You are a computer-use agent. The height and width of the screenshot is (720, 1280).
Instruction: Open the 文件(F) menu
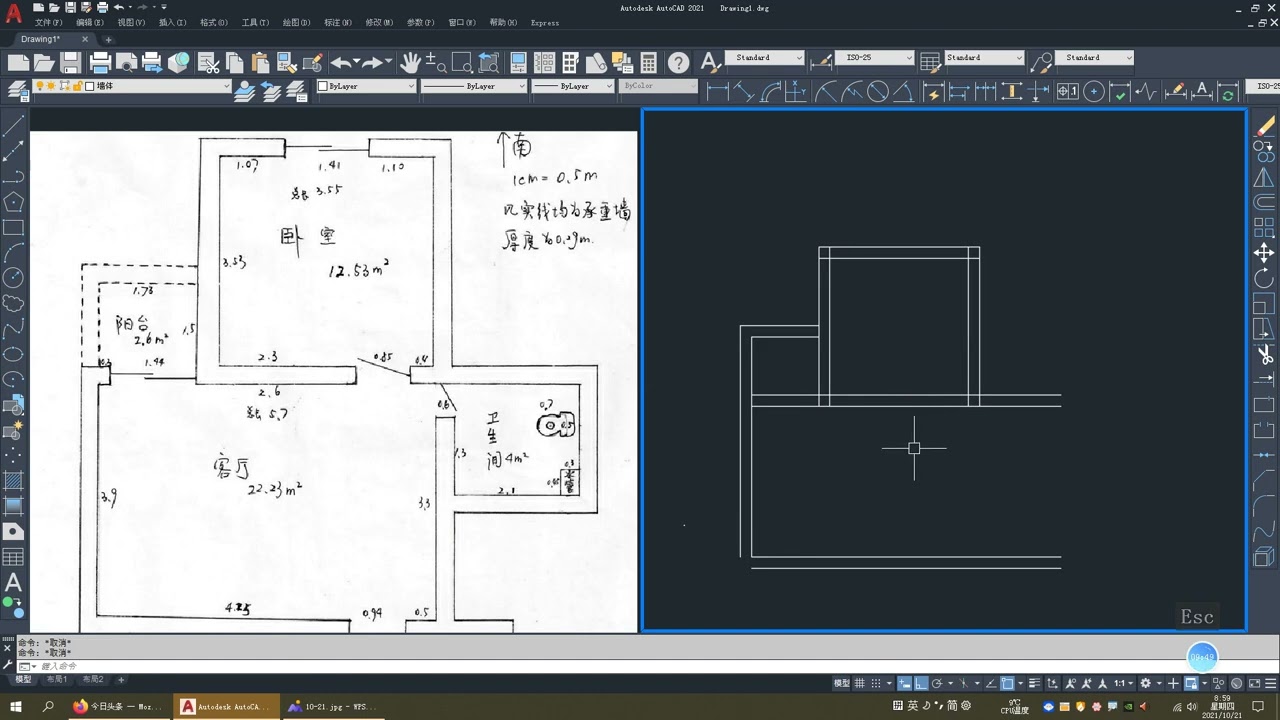(x=48, y=22)
